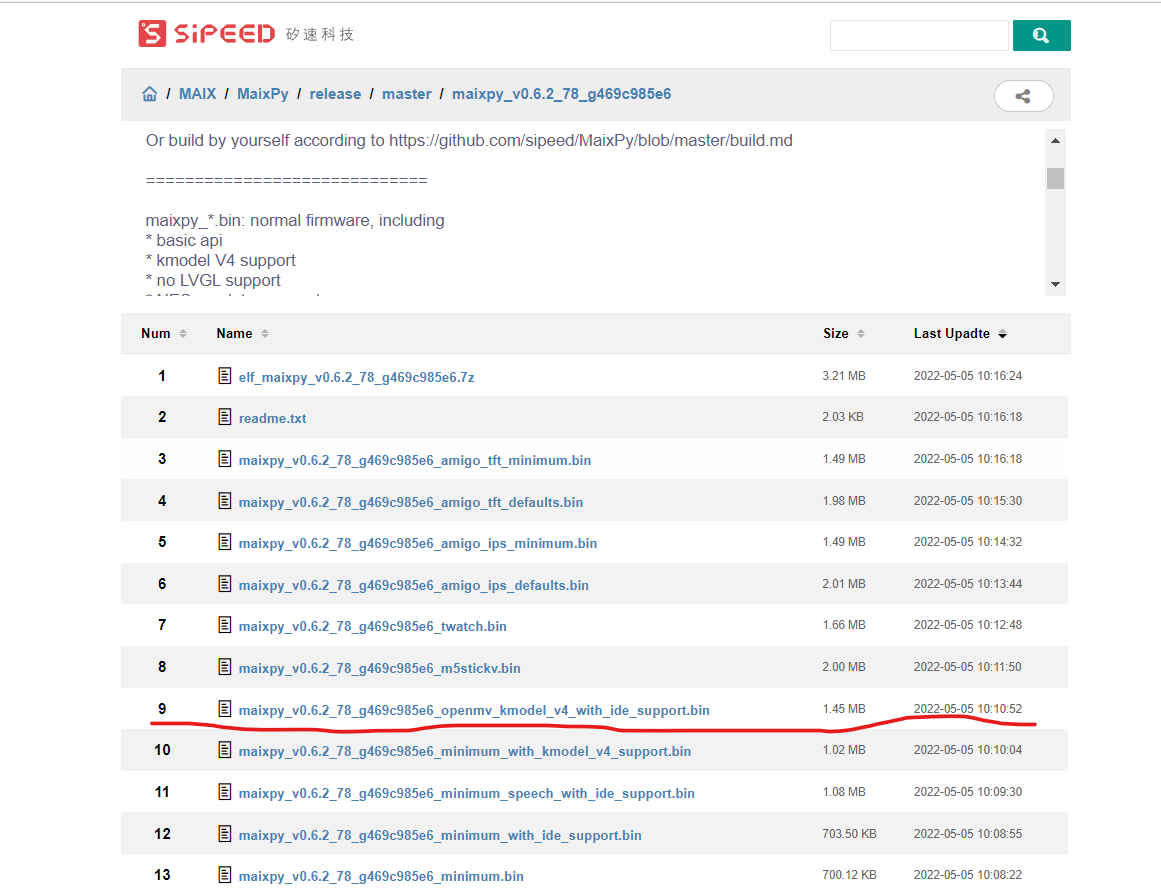The height and width of the screenshot is (890, 1161).
Task: Click file icon of amigo_tft_minimum.bin row
Action: pos(225,459)
